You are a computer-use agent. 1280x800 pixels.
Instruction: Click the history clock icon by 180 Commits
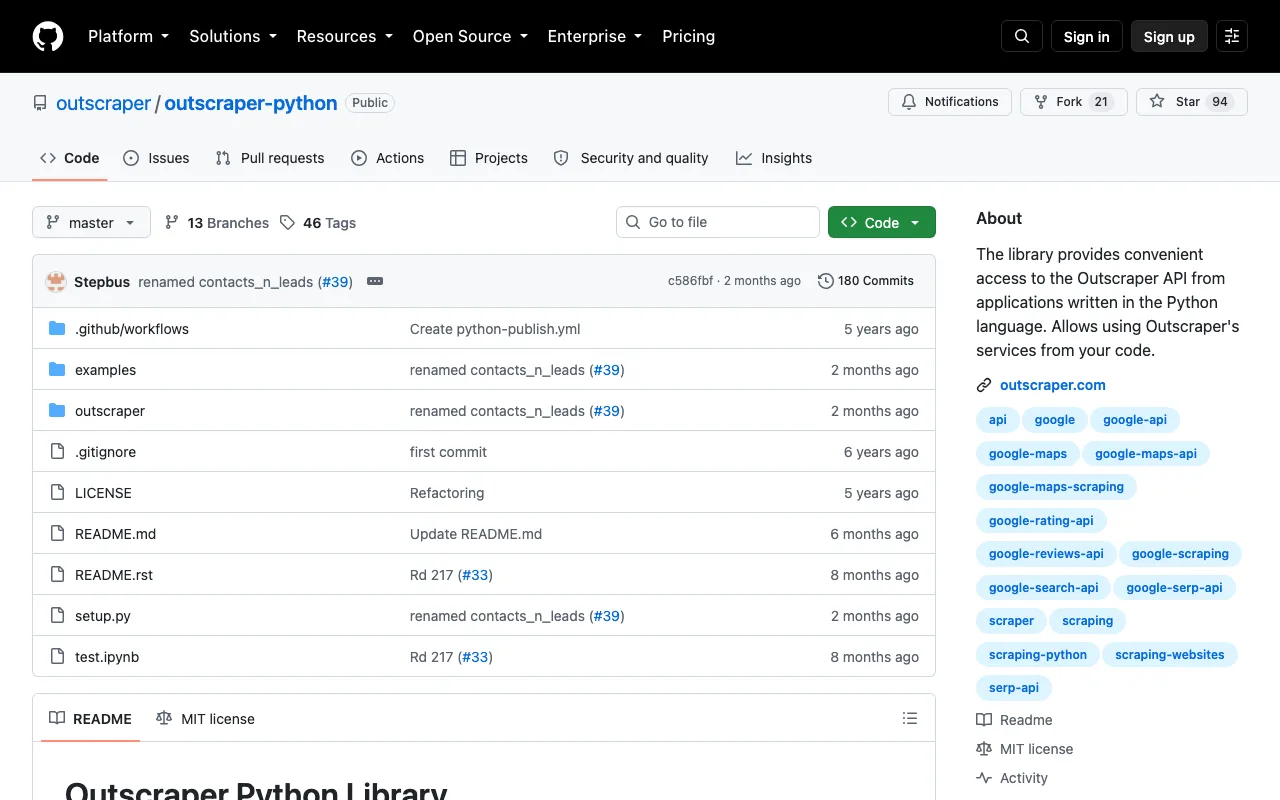(x=826, y=281)
